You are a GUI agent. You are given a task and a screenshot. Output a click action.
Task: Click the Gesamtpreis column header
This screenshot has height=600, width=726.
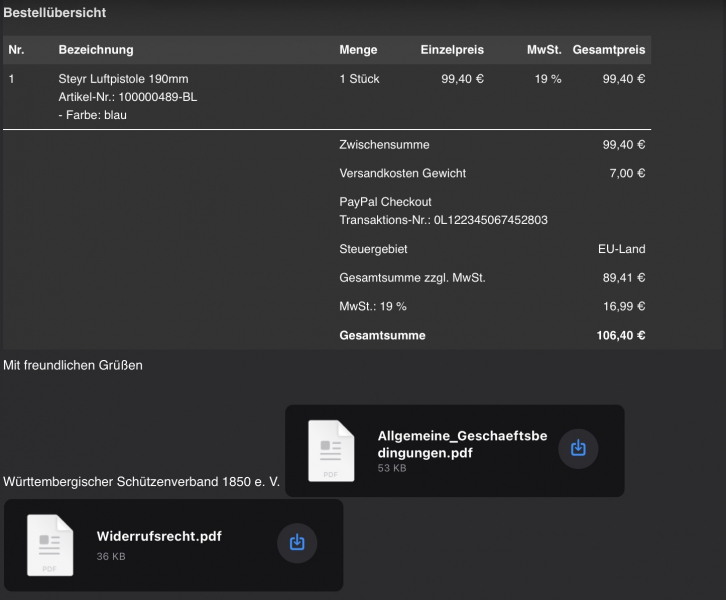pyautogui.click(x=609, y=50)
